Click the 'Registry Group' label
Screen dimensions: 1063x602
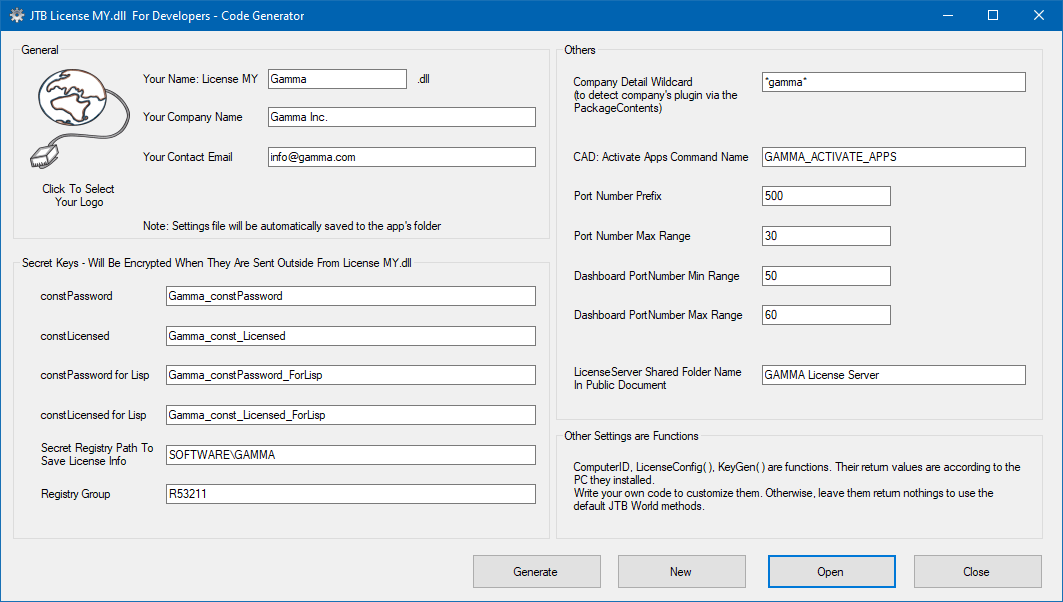coord(75,494)
